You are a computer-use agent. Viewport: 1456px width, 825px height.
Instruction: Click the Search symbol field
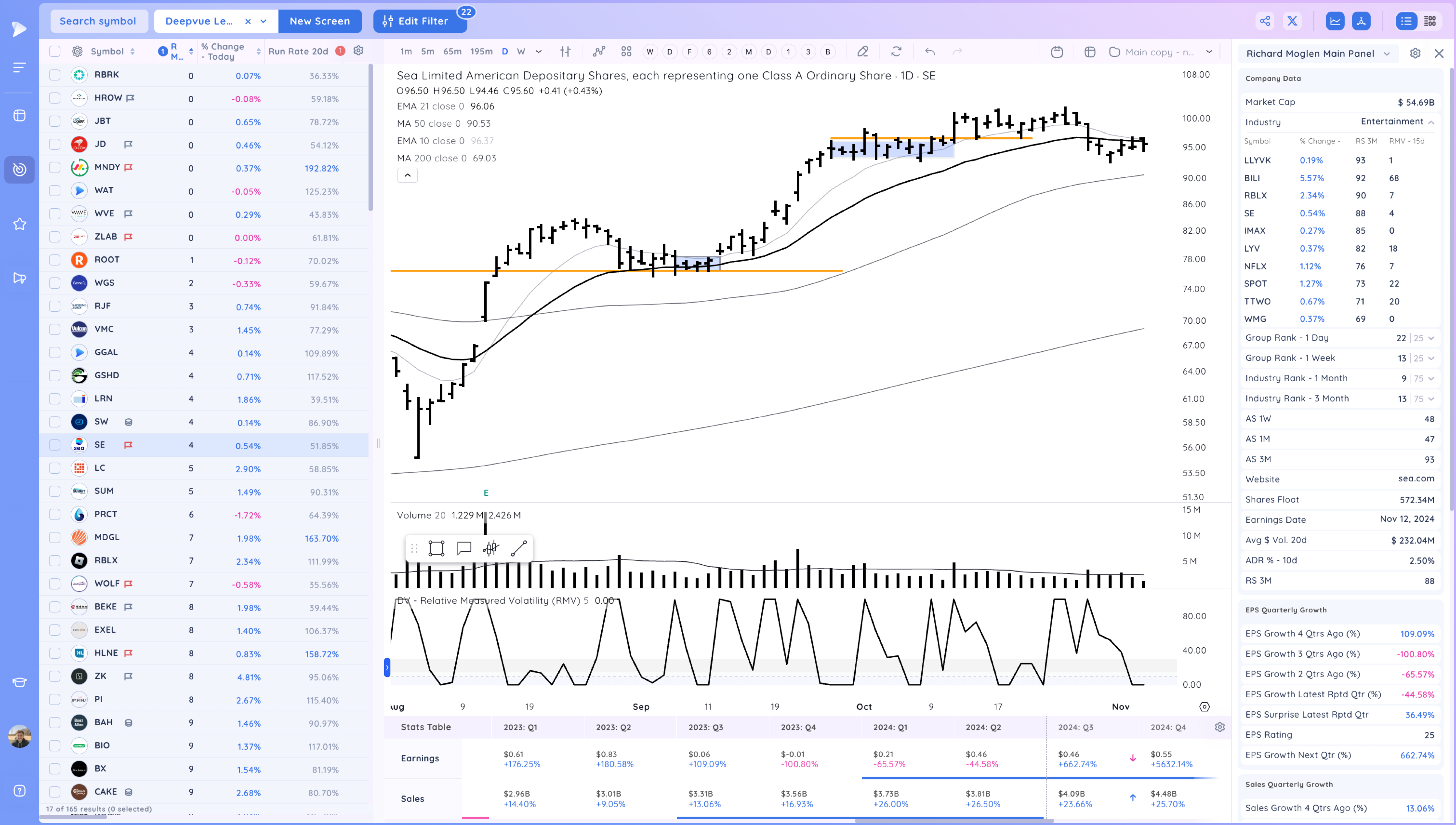point(98,21)
